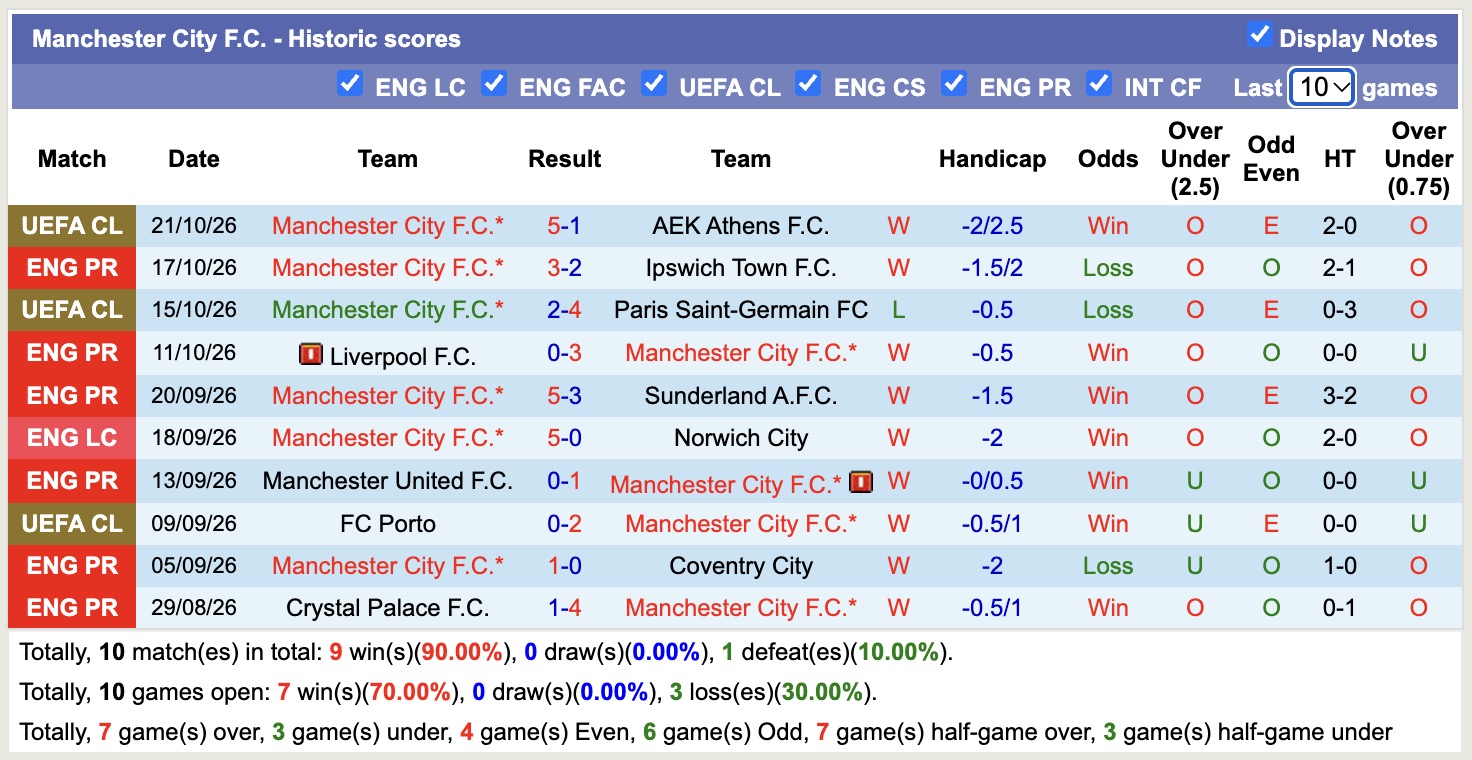This screenshot has width=1472, height=760.
Task: Disable the ENG CS filter checkbox
Action: pyautogui.click(x=808, y=83)
